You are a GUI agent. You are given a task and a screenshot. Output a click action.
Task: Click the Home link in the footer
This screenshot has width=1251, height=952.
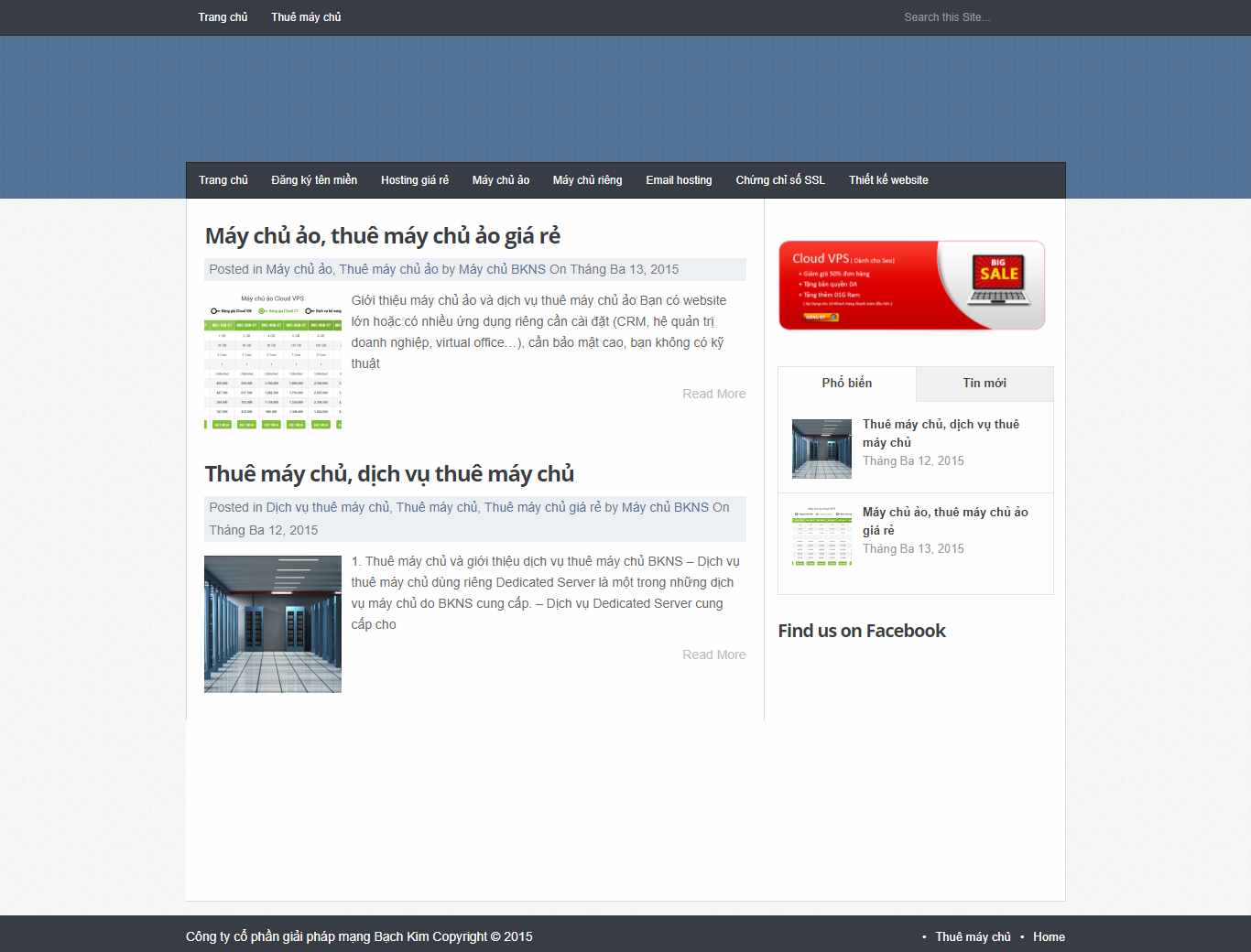[x=1049, y=936]
